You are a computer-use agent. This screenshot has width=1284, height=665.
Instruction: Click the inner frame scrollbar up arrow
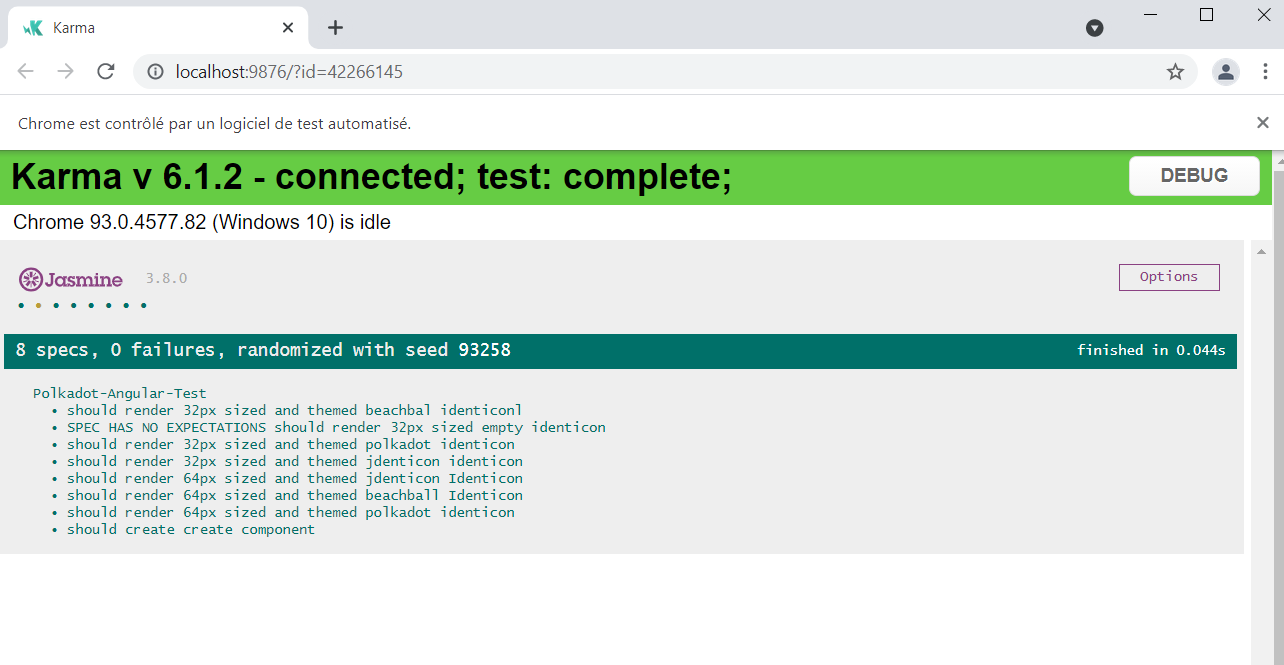click(1260, 251)
